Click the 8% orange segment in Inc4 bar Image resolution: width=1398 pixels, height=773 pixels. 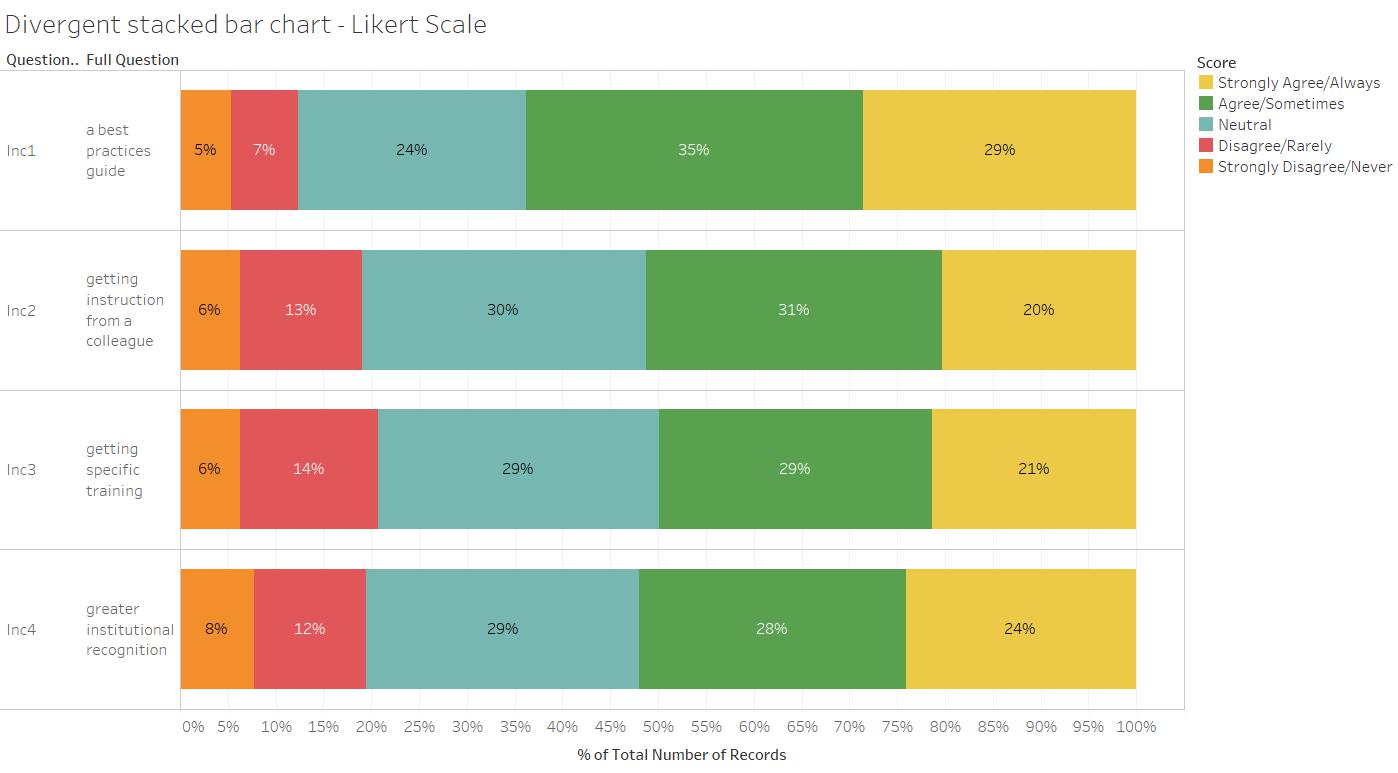coord(217,629)
